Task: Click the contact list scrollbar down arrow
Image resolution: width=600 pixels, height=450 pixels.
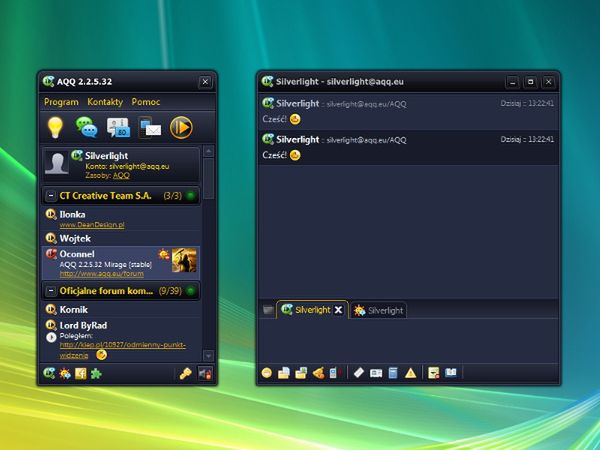Action: (x=209, y=355)
